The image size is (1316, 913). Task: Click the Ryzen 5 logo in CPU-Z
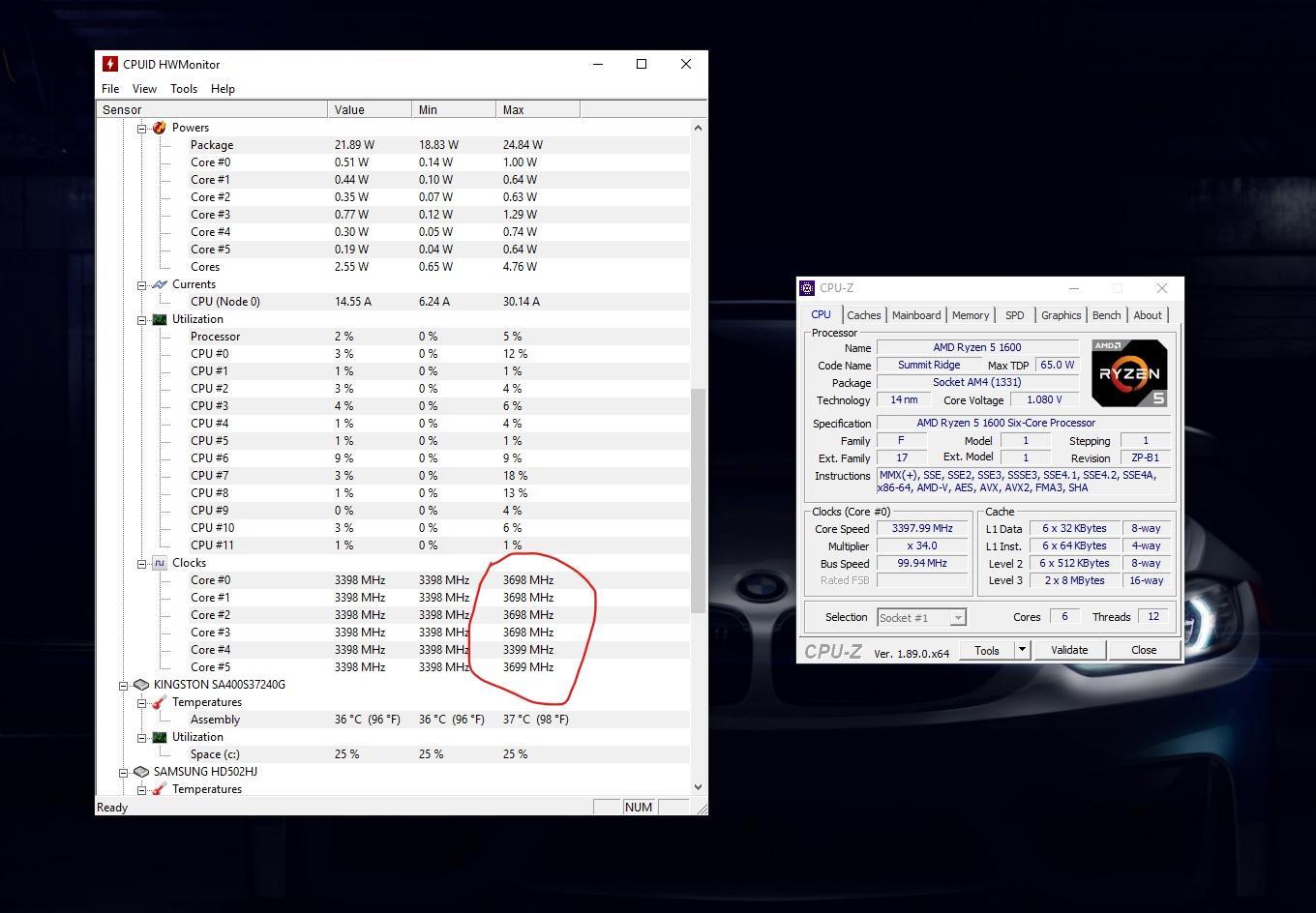click(x=1129, y=372)
